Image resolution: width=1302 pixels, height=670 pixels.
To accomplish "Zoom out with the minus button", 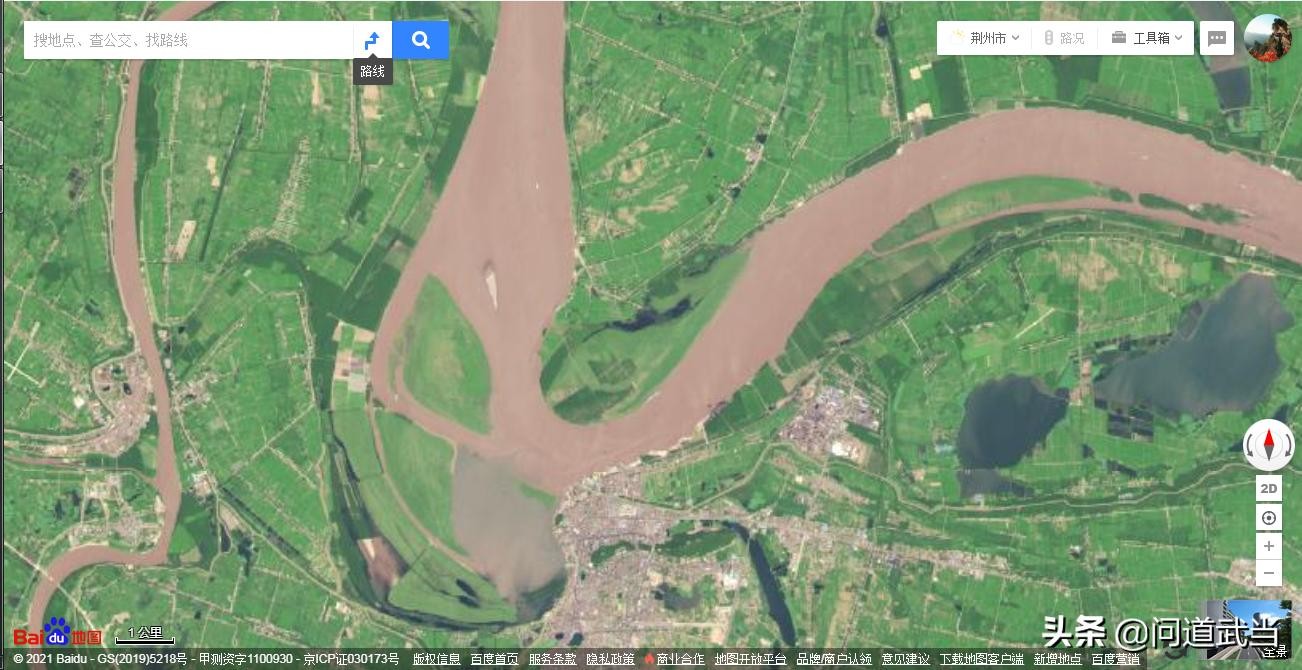I will (x=1269, y=573).
